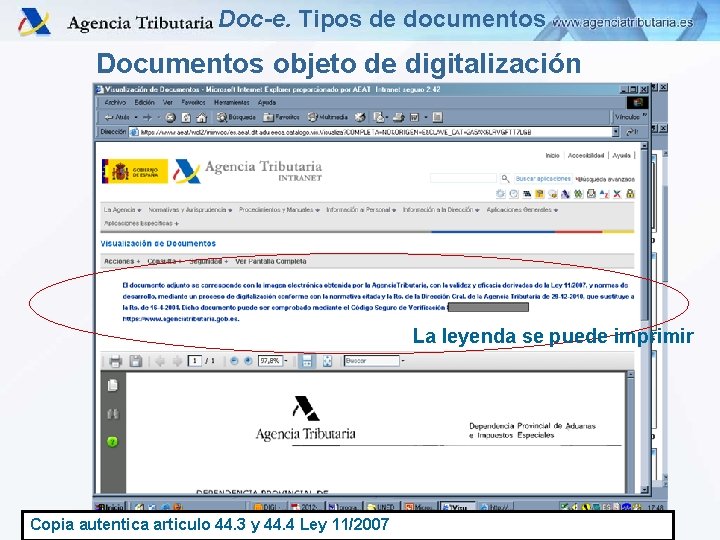Open the agenciatributaria.gob.es link in legend
Image resolution: width=720 pixels, height=540 pixels.
click(180, 319)
